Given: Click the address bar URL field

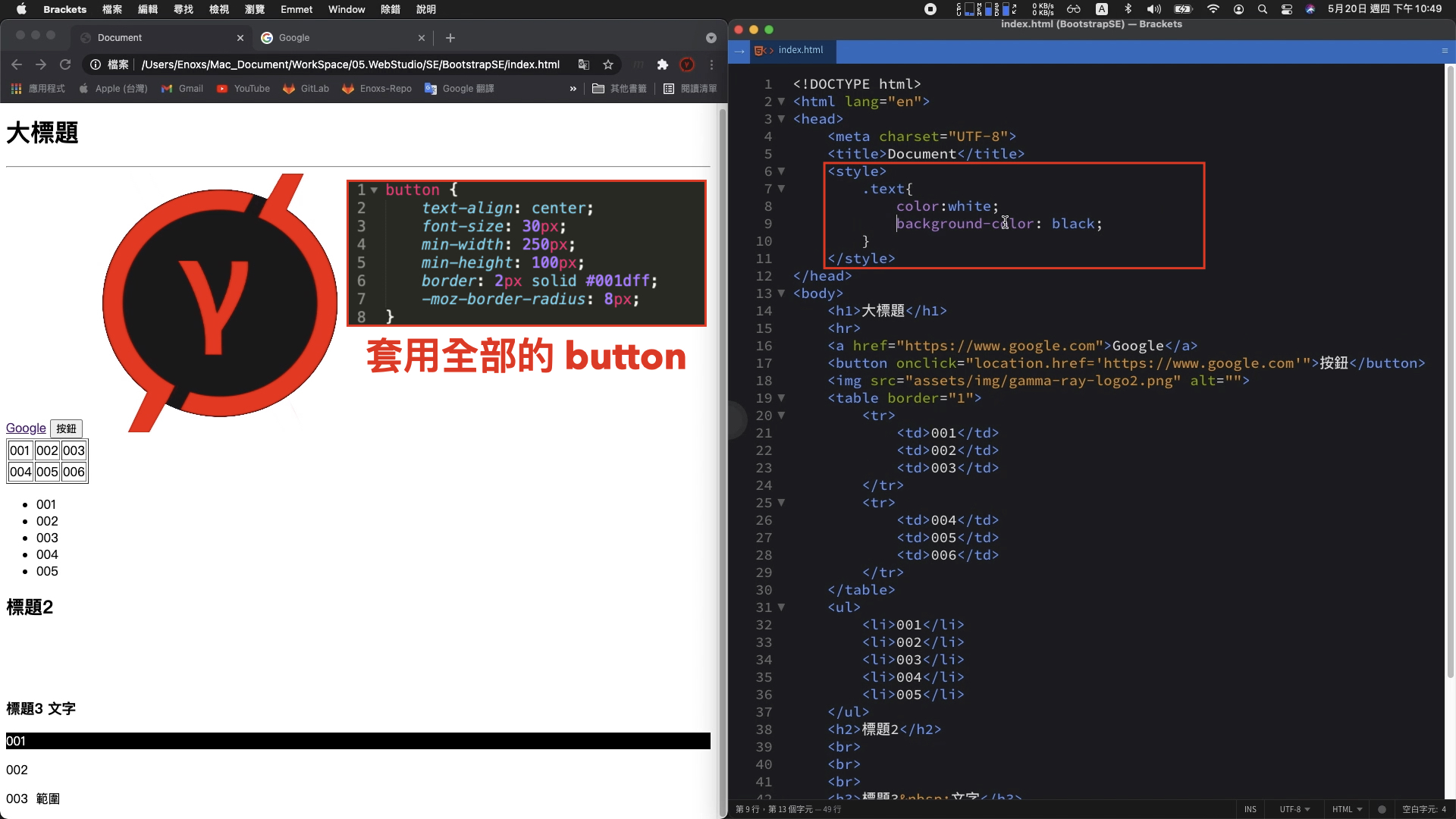Looking at the screenshot, I should click(x=350, y=64).
